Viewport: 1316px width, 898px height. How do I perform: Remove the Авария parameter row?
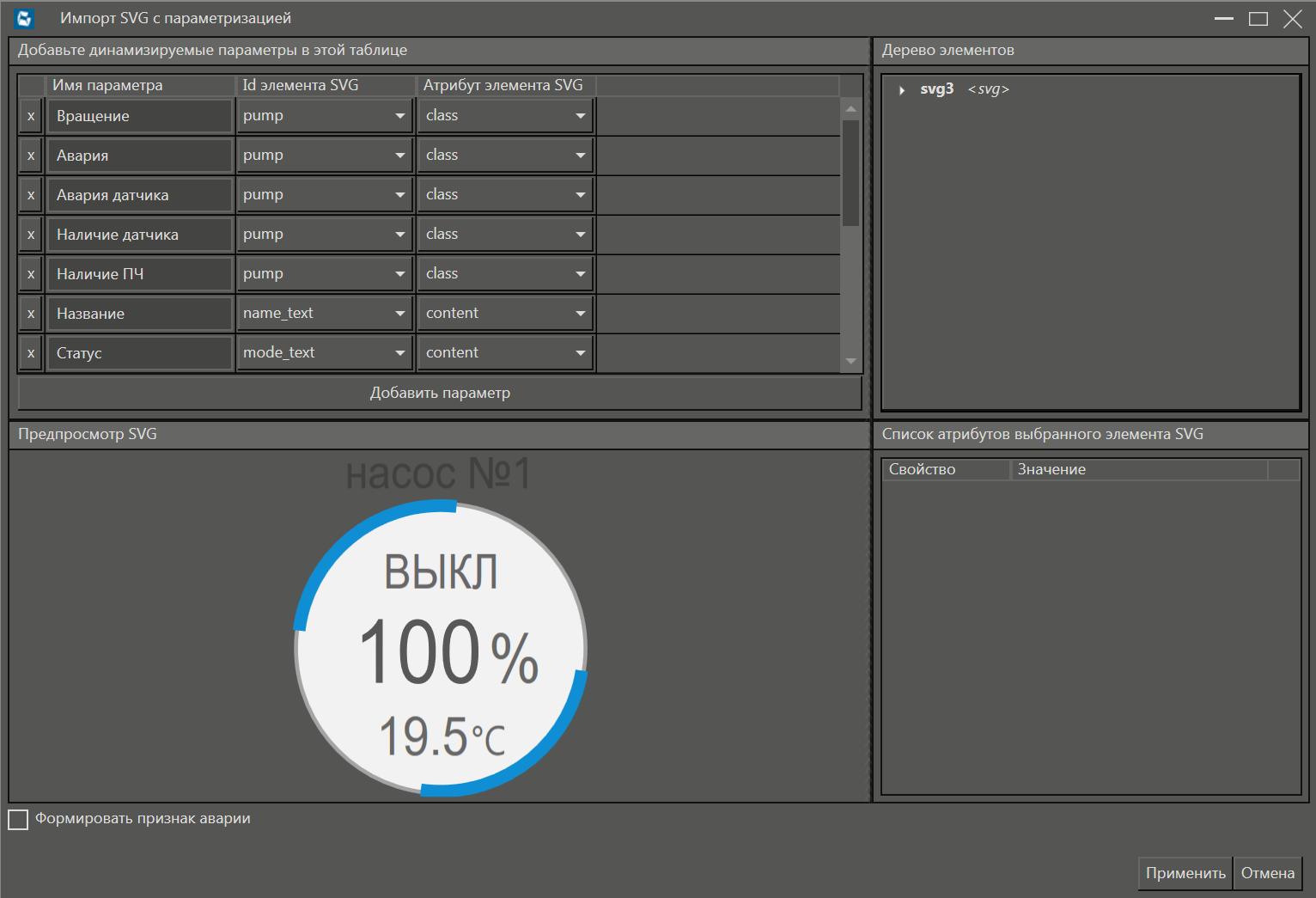(31, 156)
